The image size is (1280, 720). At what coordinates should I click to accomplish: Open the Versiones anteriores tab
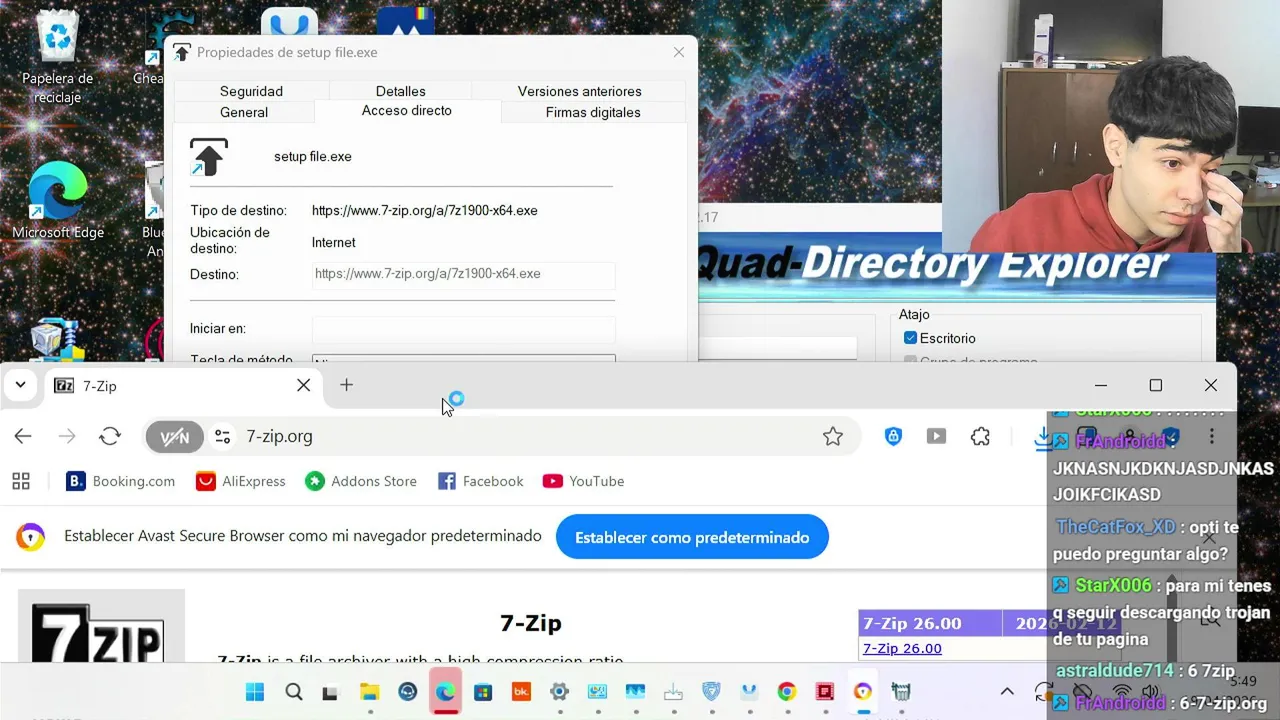pos(579,91)
